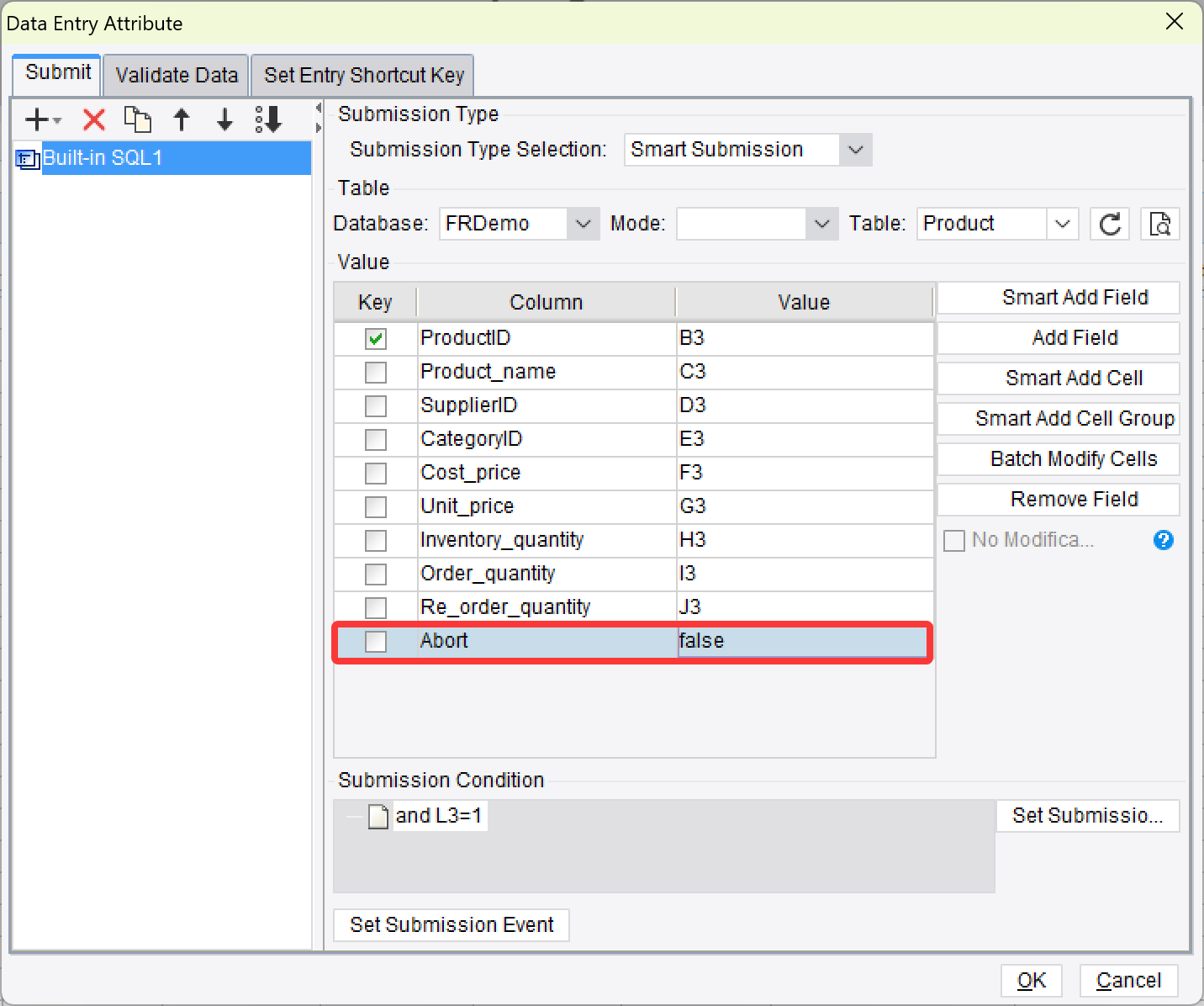Screen dimensions: 1204x1006
Task: Open the Set Entry Shortcut Key tab
Action: (362, 75)
